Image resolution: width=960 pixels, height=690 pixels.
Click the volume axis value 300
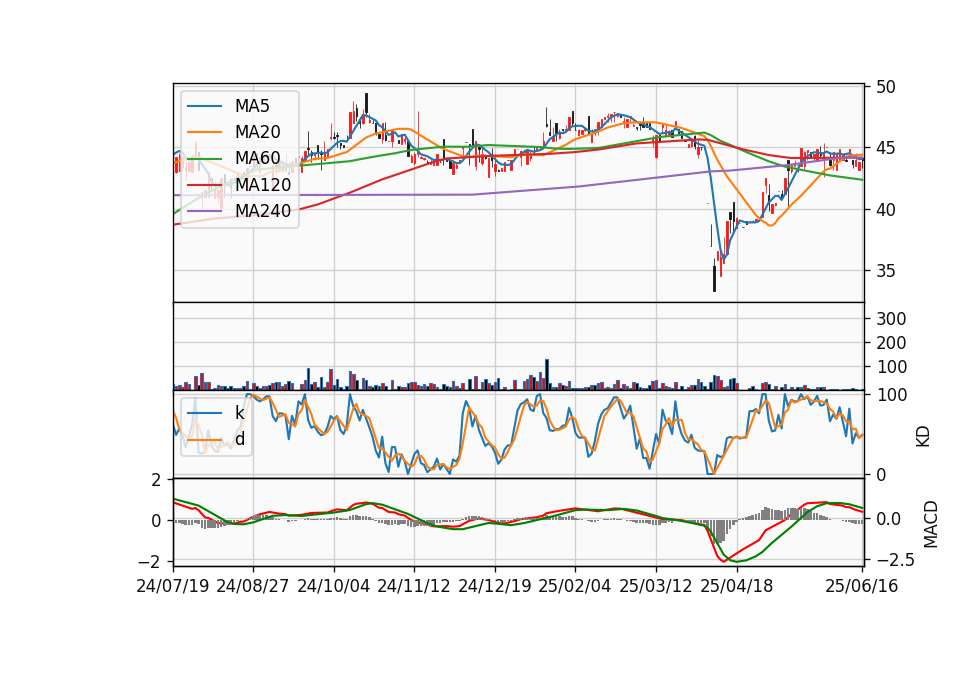pyautogui.click(x=891, y=319)
